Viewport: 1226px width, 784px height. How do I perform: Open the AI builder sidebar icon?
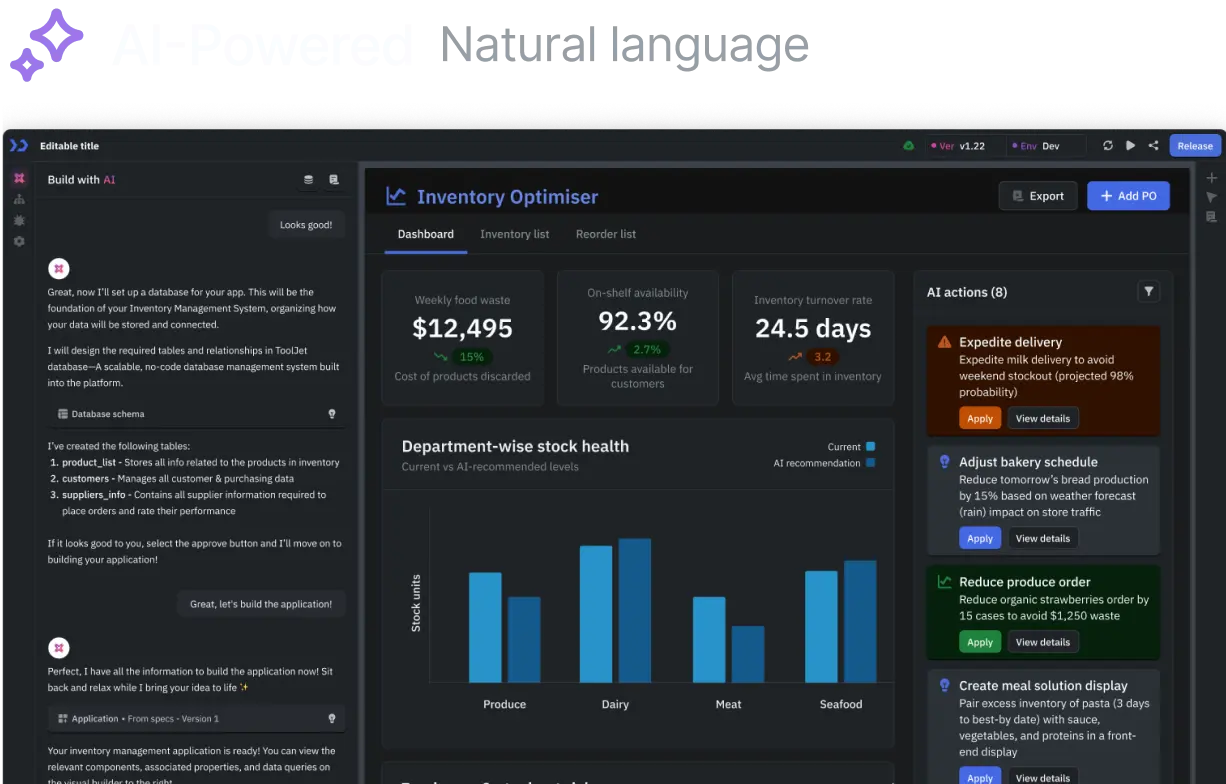click(18, 178)
